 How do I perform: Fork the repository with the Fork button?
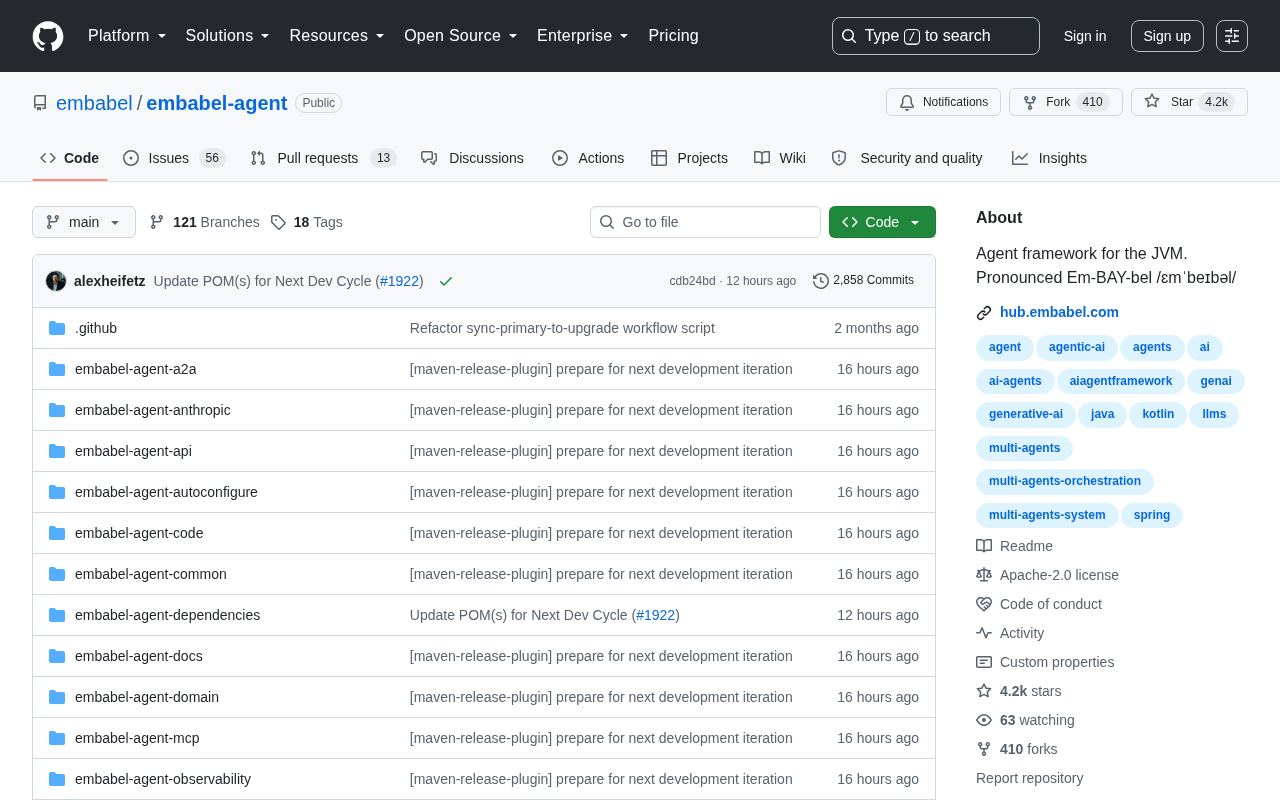1066,102
